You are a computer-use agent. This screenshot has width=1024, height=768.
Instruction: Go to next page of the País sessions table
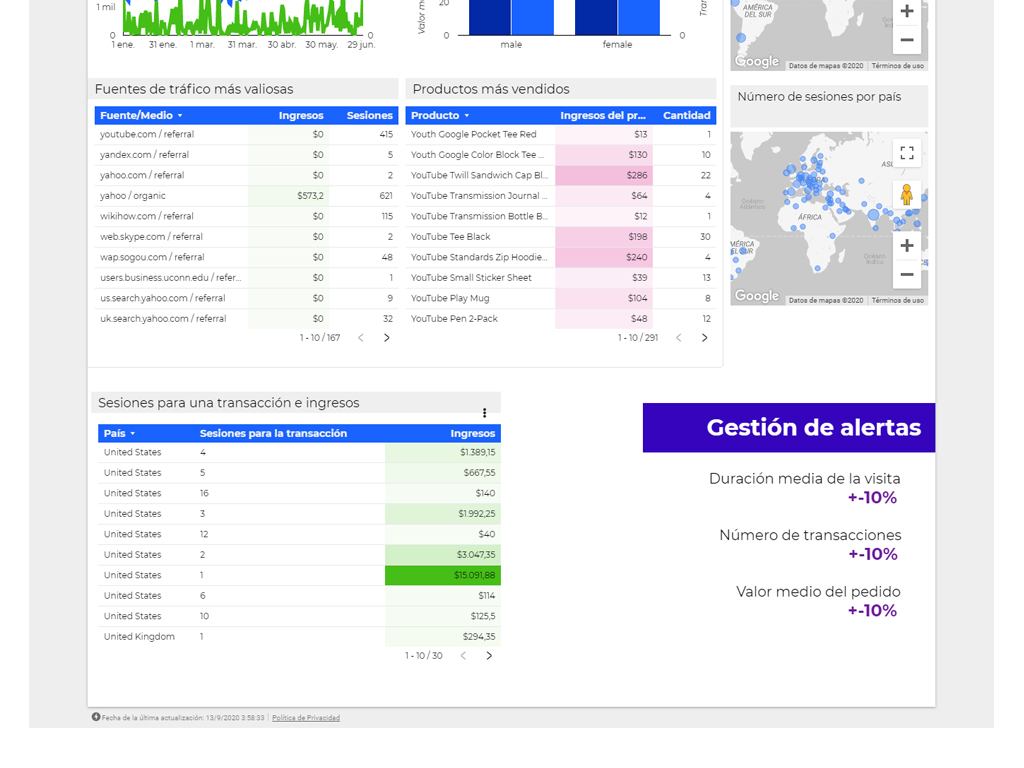[x=489, y=656]
